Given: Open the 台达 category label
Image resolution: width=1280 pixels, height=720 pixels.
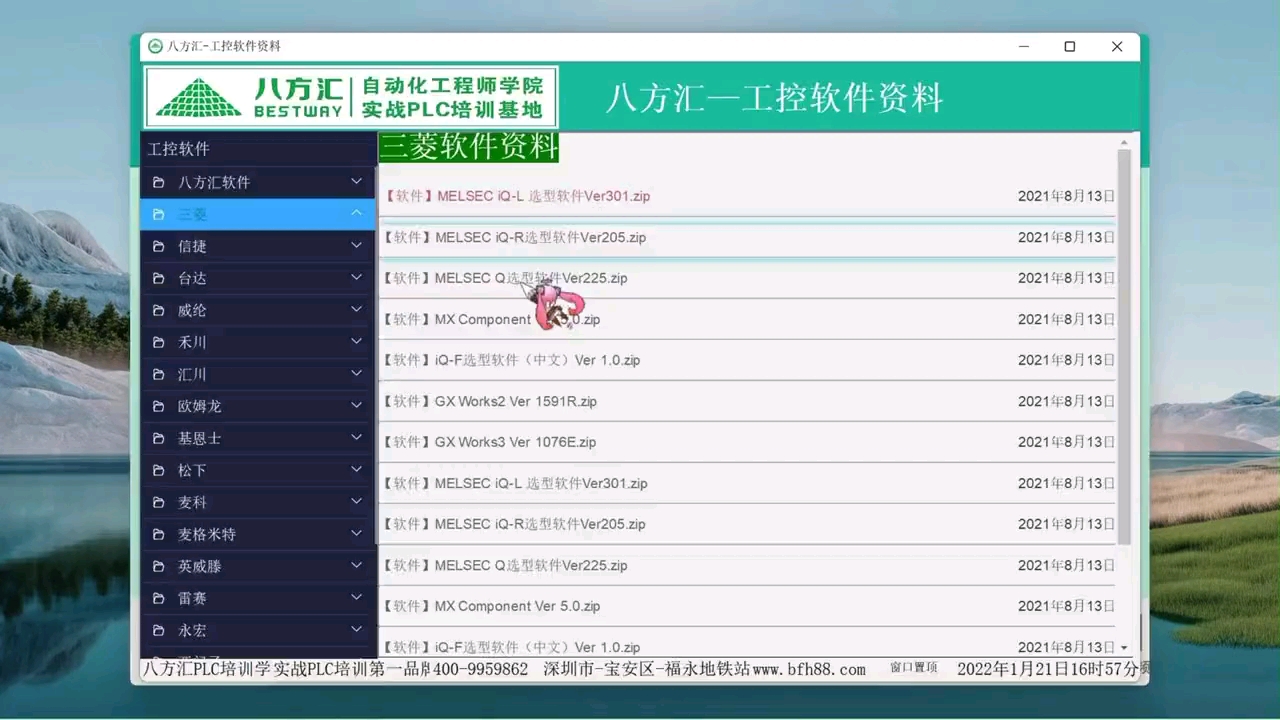Looking at the screenshot, I should [x=192, y=278].
